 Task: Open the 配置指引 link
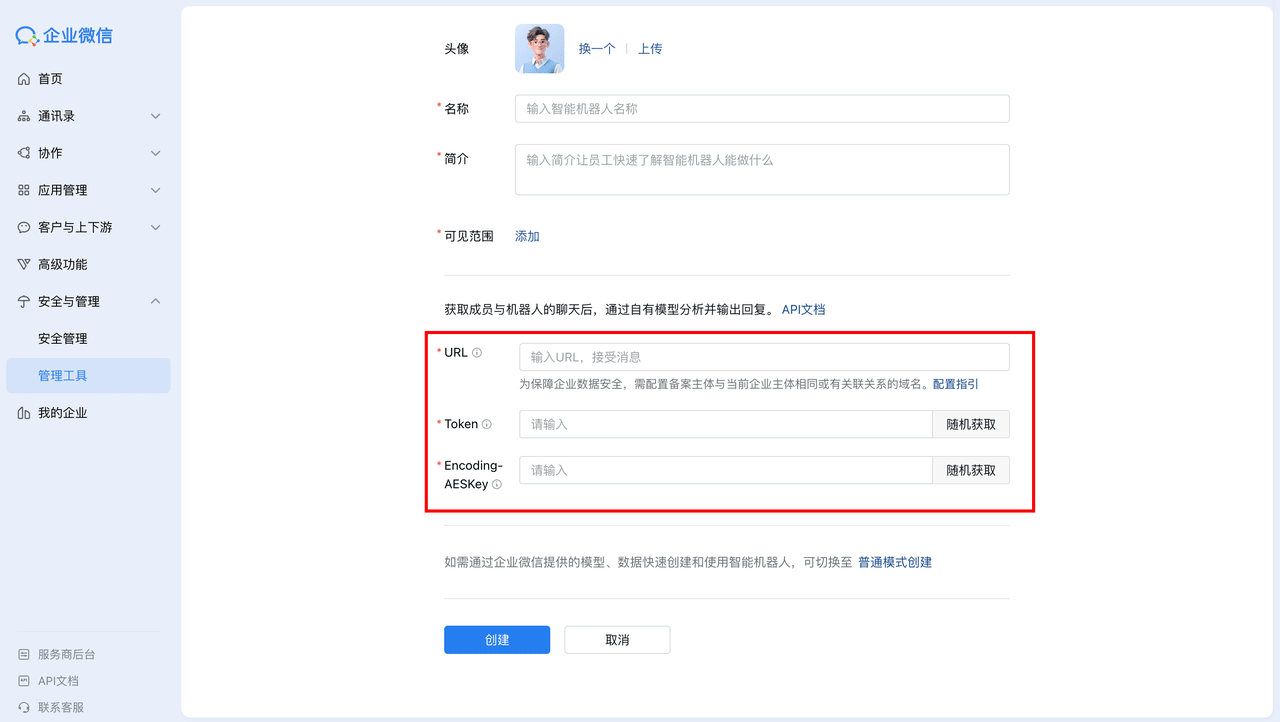(x=954, y=383)
